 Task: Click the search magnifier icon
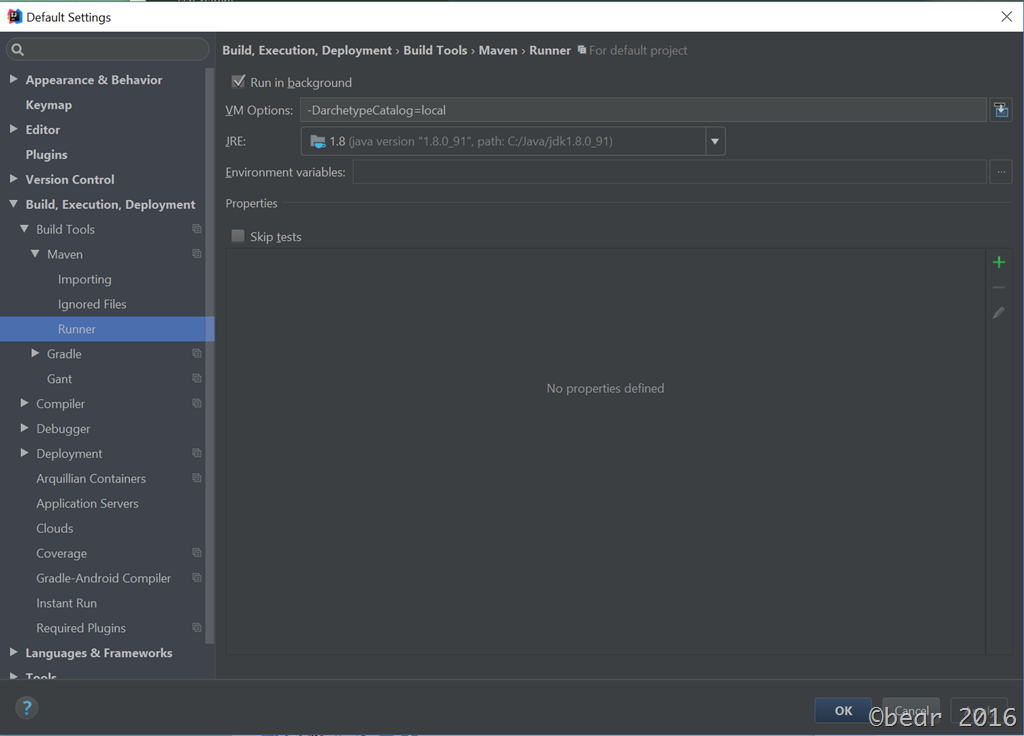click(x=18, y=49)
